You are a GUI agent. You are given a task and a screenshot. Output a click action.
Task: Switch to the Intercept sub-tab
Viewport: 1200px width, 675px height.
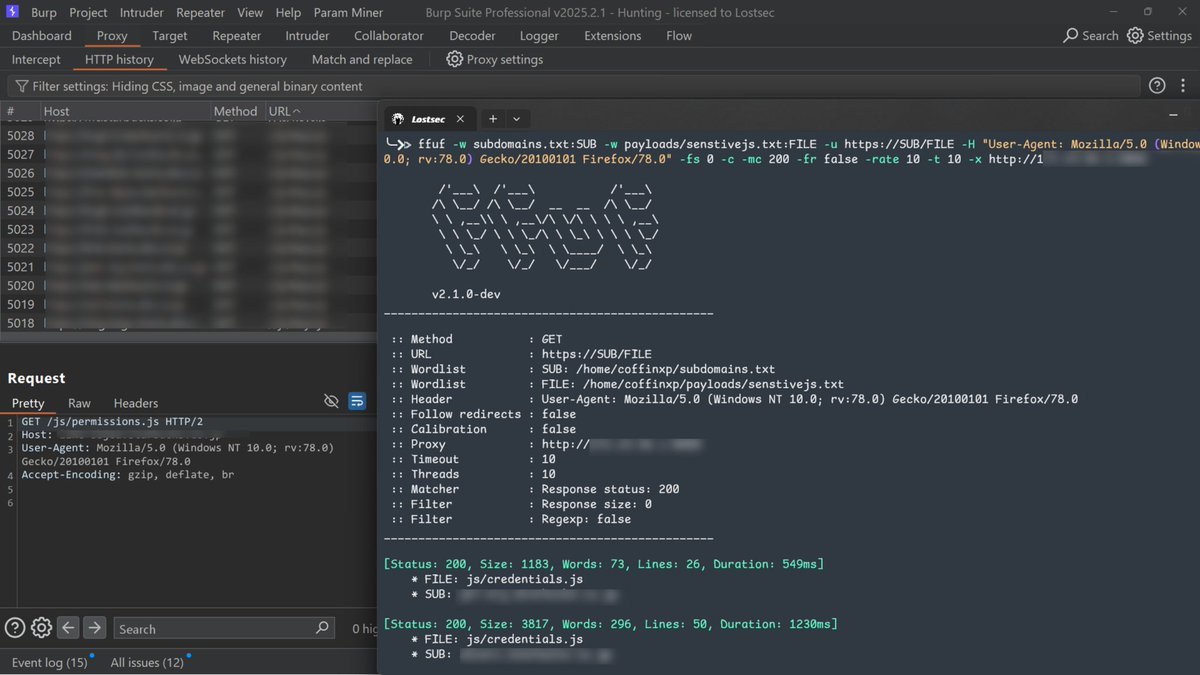tap(36, 59)
